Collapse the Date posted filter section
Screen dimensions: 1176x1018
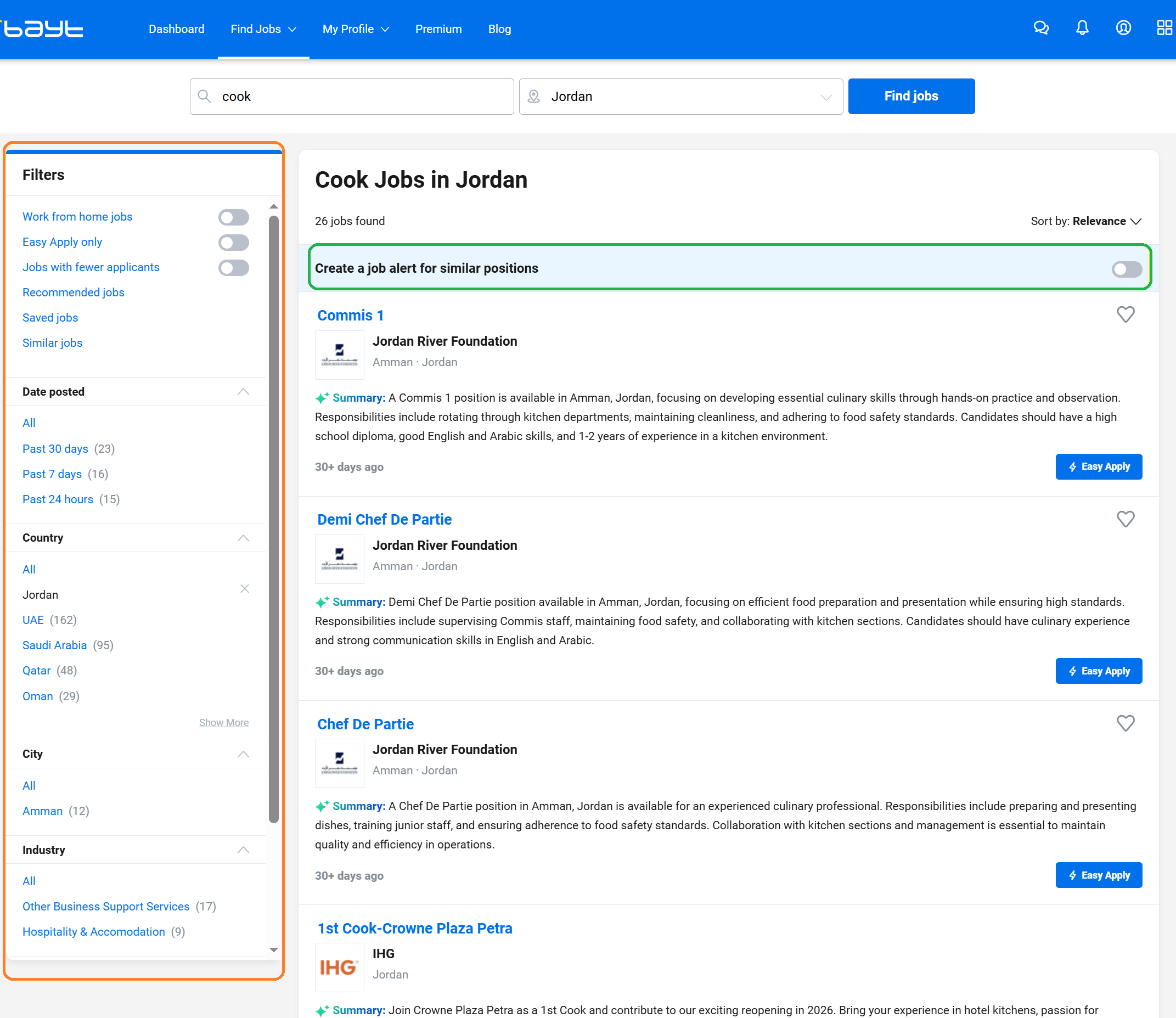[x=243, y=391]
